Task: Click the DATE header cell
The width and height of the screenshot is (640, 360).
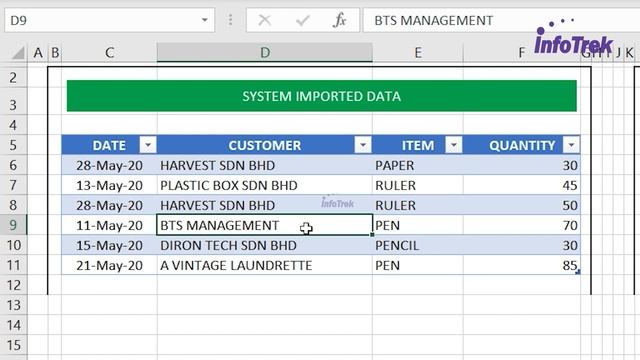Action: pyautogui.click(x=109, y=145)
